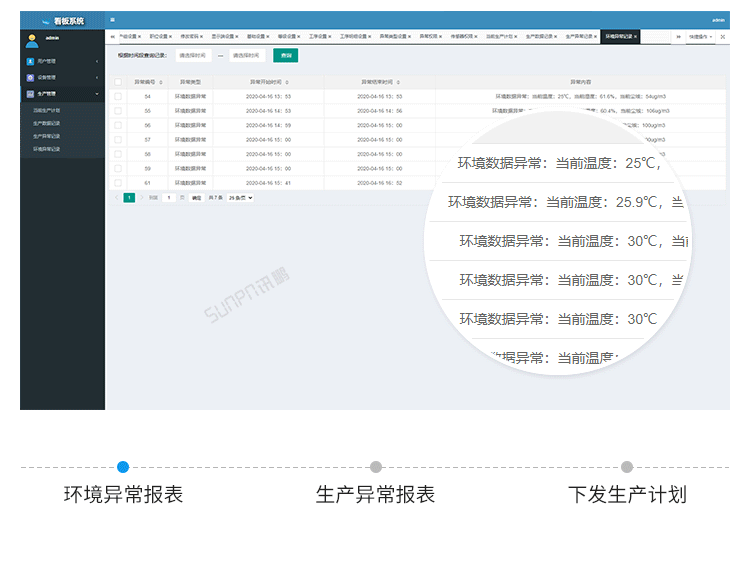Toggle the select-all checkbox in table header

[118, 82]
